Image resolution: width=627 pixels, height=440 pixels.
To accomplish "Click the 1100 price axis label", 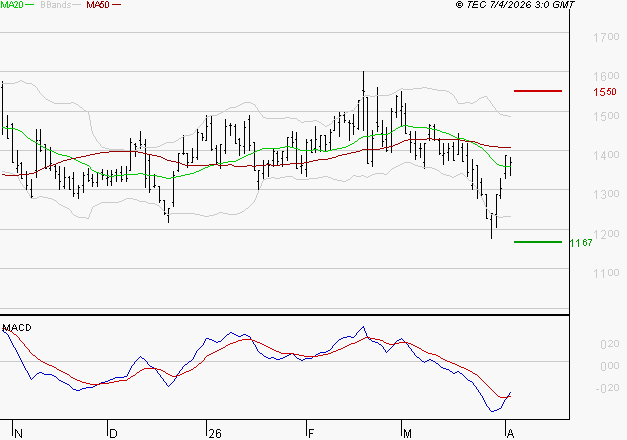I will point(606,273).
